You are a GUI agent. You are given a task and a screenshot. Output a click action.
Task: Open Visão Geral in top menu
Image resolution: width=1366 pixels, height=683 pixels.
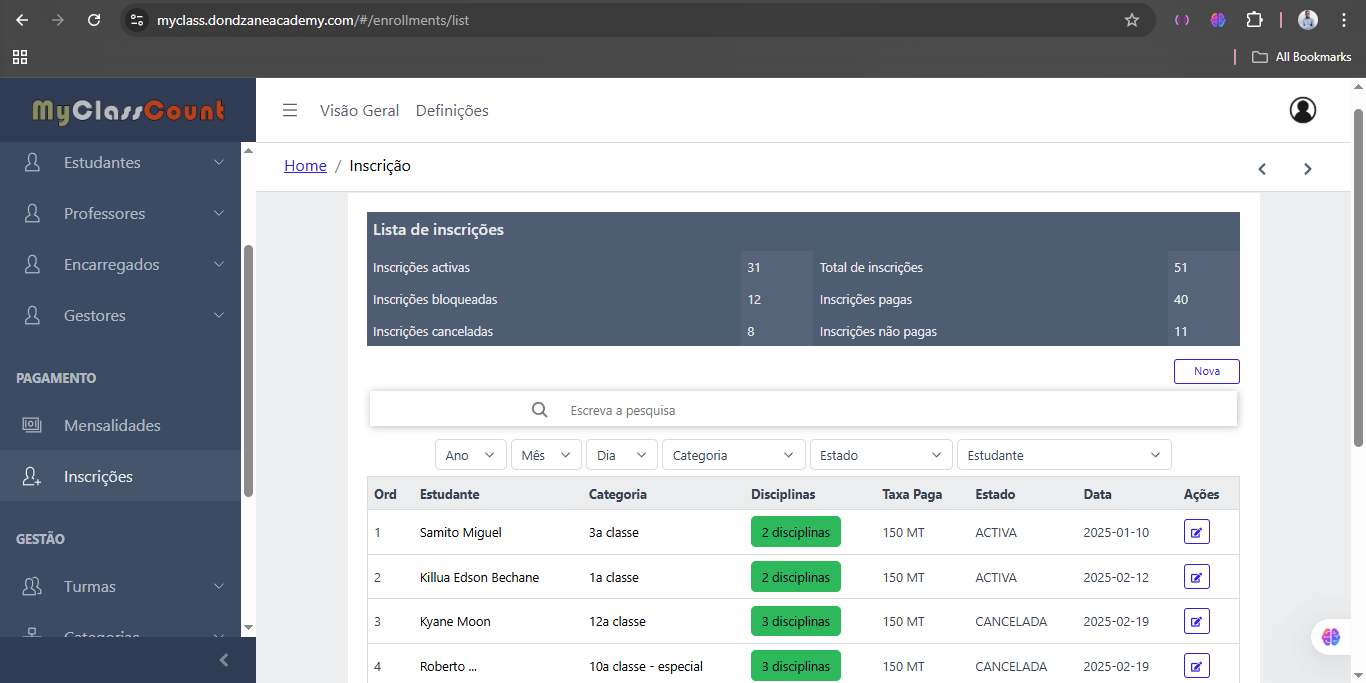click(359, 111)
